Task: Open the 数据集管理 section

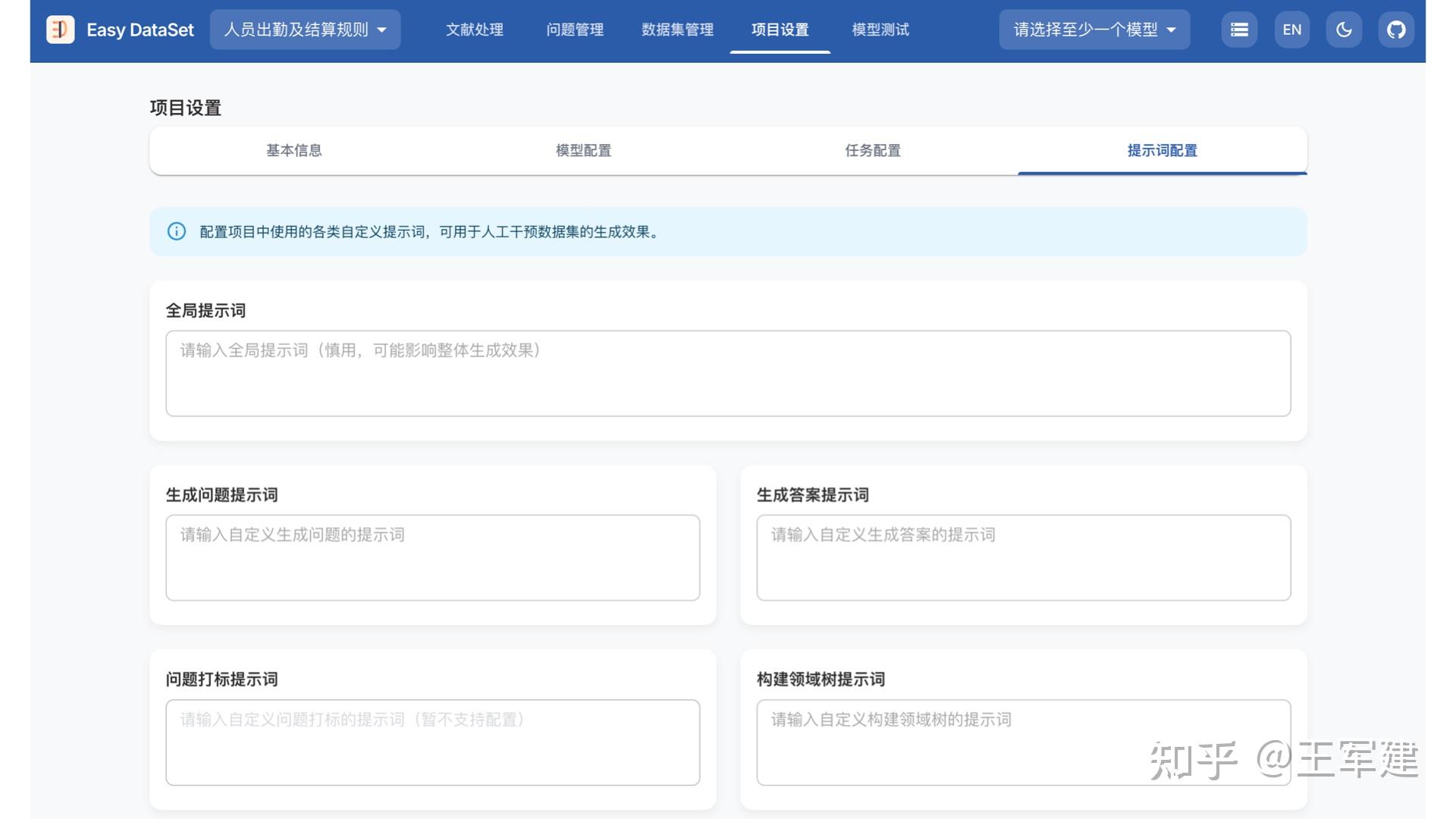Action: pos(676,30)
